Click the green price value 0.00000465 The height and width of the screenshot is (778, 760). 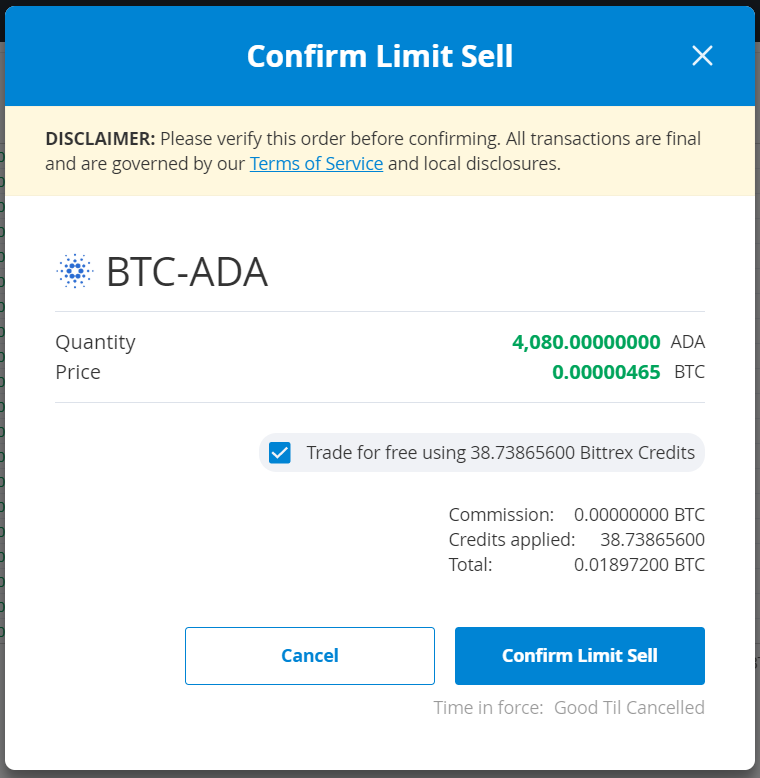click(x=606, y=372)
